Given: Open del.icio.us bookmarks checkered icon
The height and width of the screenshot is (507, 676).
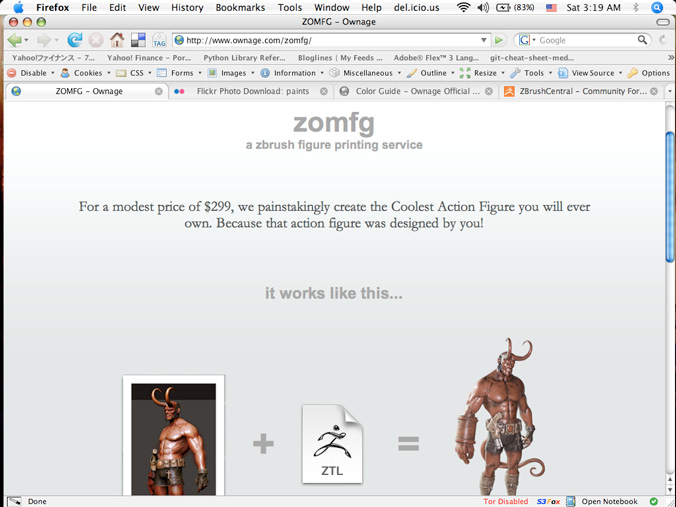Looking at the screenshot, I should (138, 40).
